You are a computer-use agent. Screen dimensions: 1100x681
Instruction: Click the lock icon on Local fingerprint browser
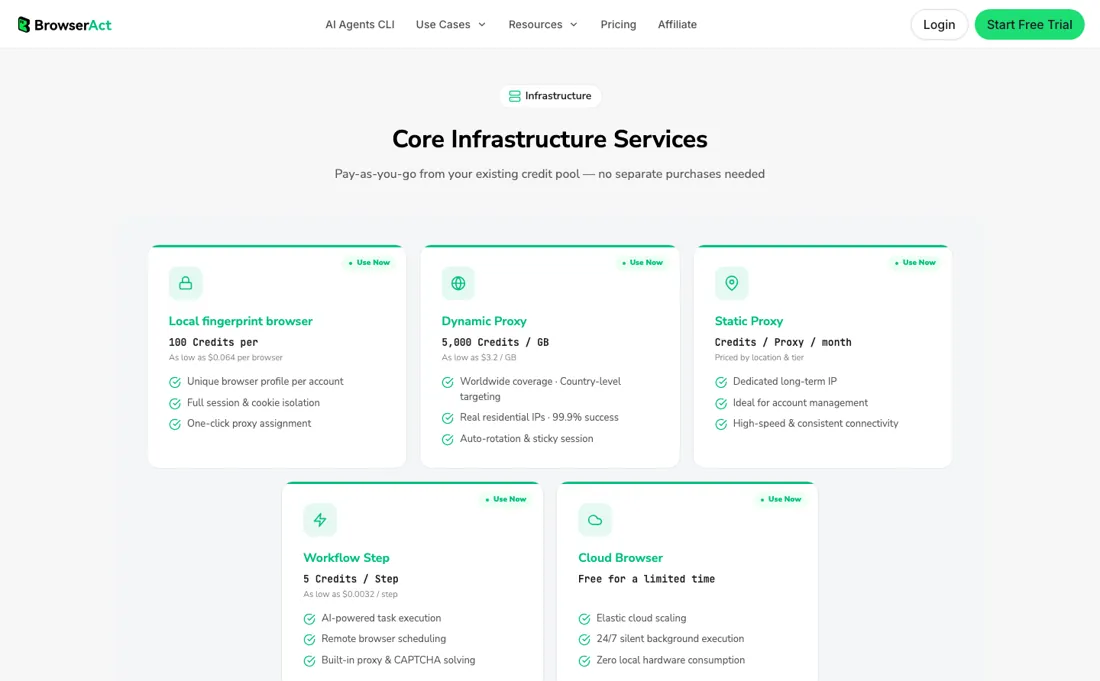tap(185, 283)
